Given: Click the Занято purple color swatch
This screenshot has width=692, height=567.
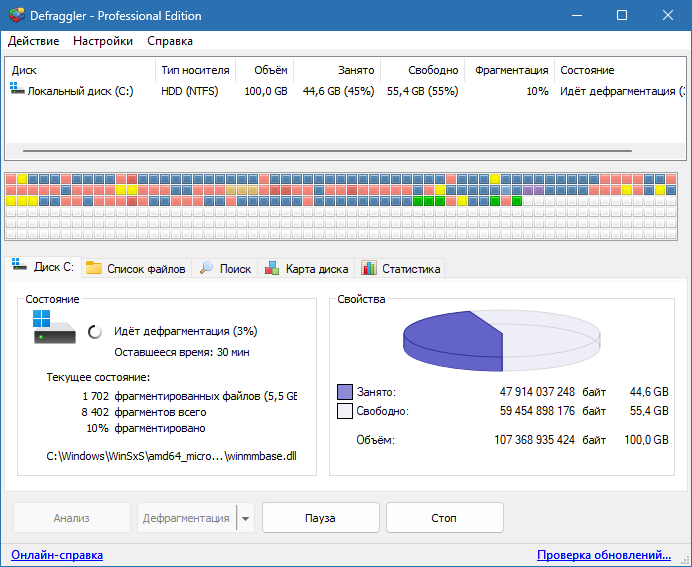Looking at the screenshot, I should pyautogui.click(x=345, y=392).
